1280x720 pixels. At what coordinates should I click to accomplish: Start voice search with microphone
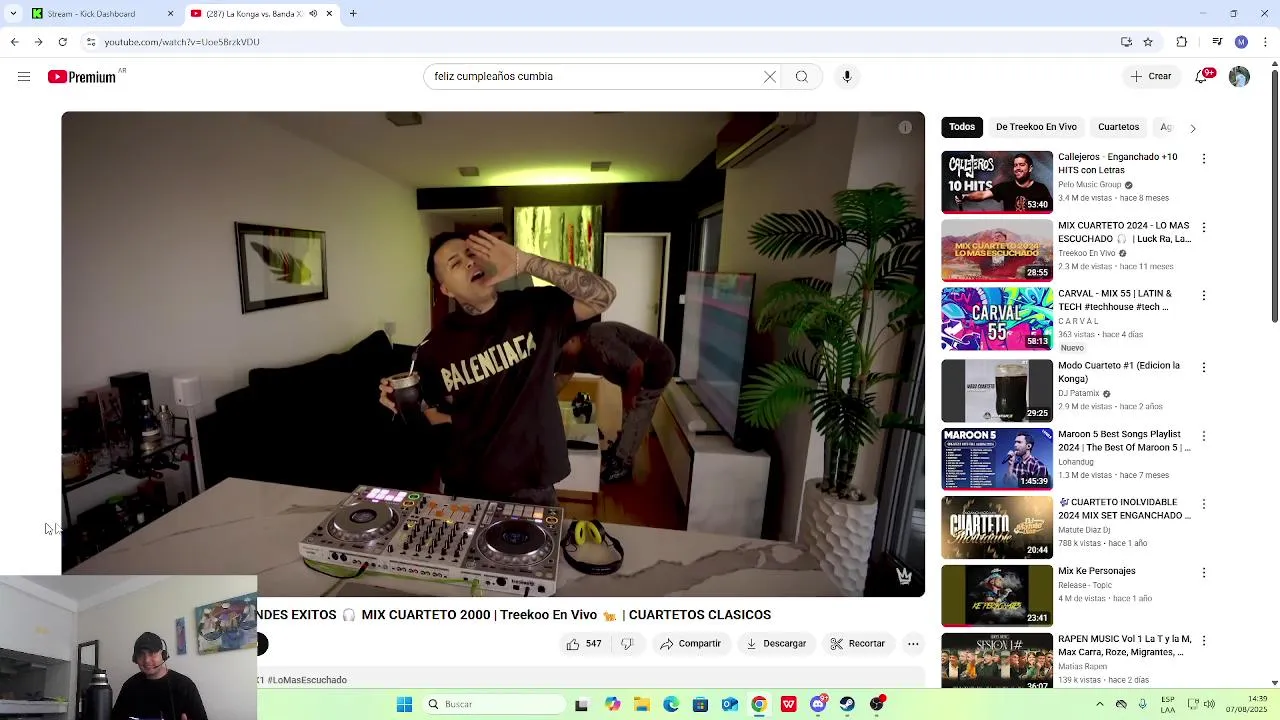coord(847,77)
